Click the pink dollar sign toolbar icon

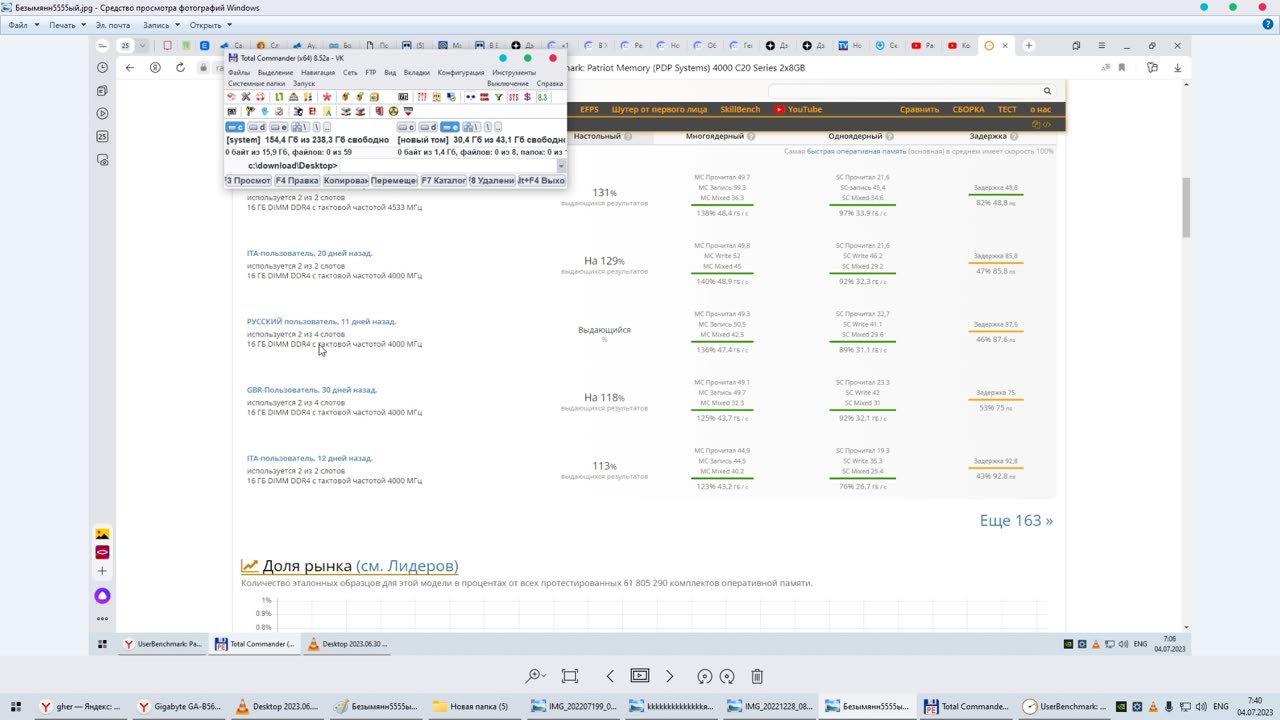(528, 97)
